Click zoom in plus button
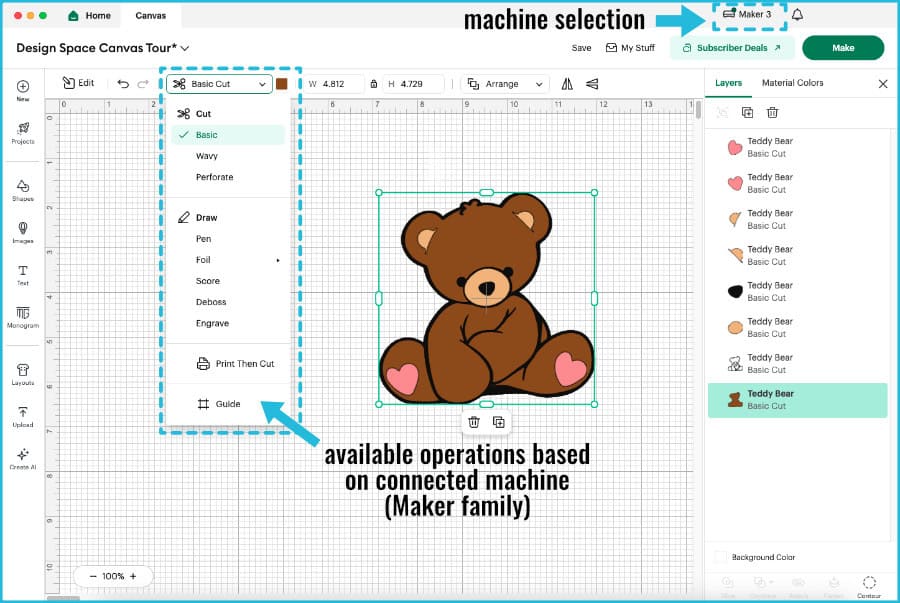900x603 pixels. point(133,576)
